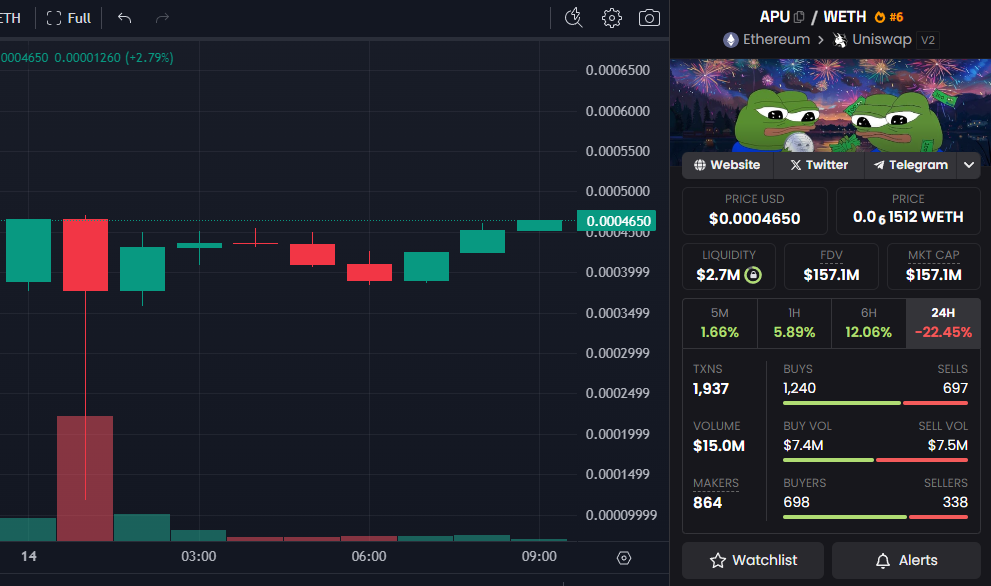
Task: Click the LIQUIDITY $2.7M box
Action: [729, 266]
